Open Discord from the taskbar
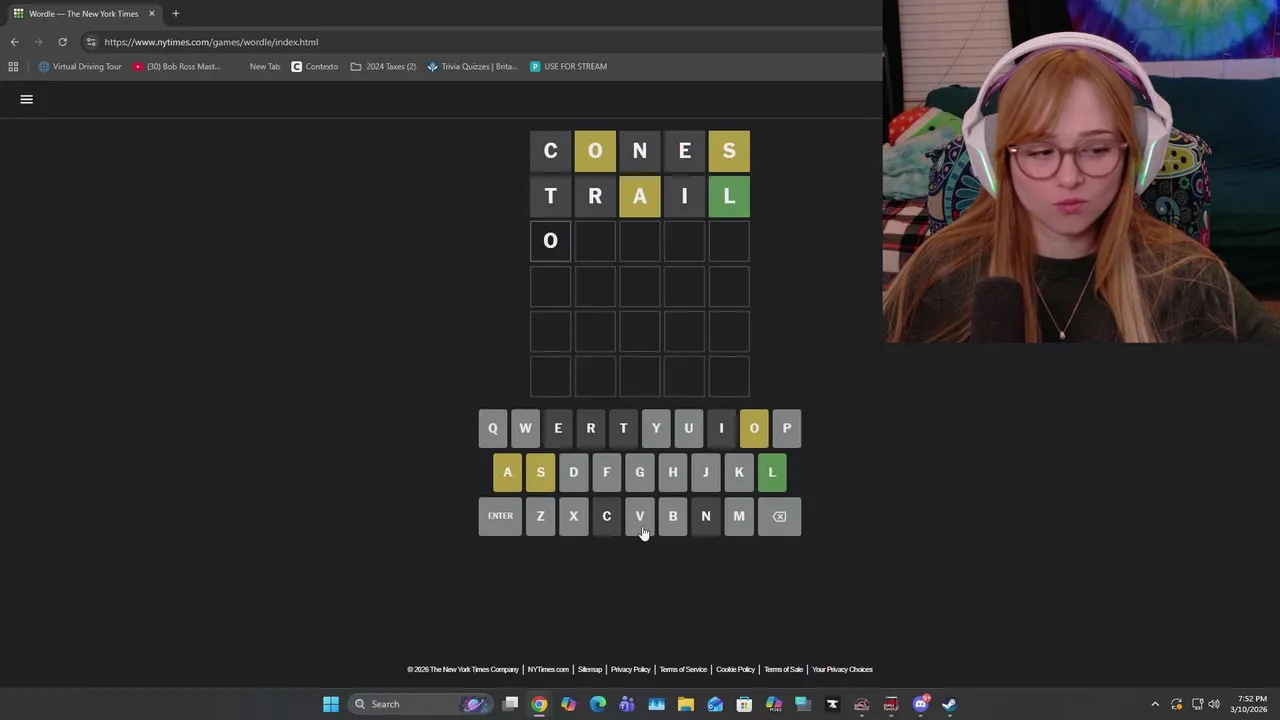Image resolution: width=1280 pixels, height=720 pixels. point(920,704)
